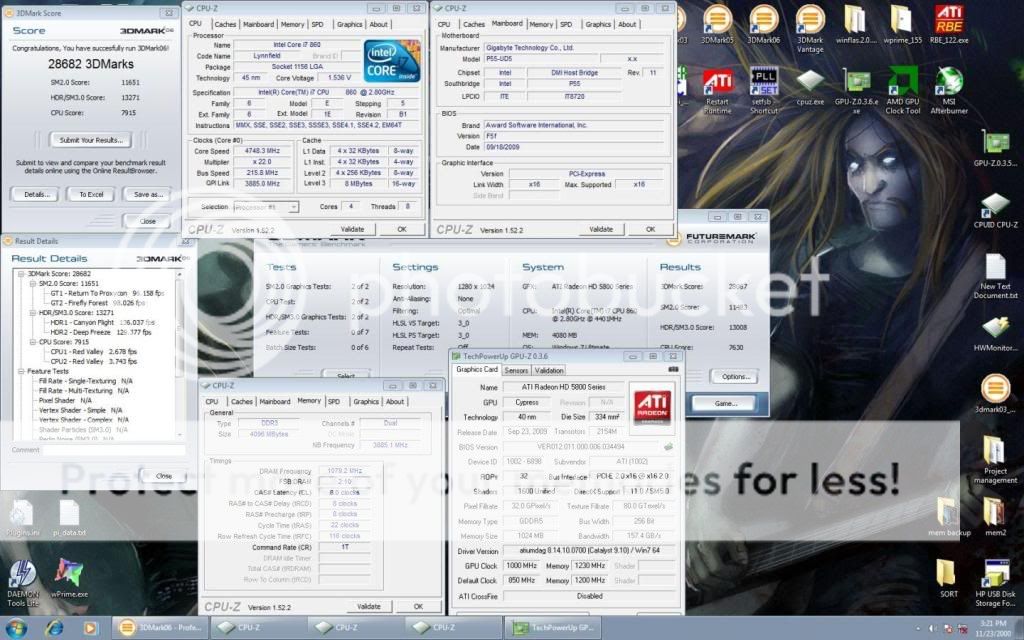Launch the 3DMark06 desktop shortcut
1024x640 pixels.
(763, 25)
